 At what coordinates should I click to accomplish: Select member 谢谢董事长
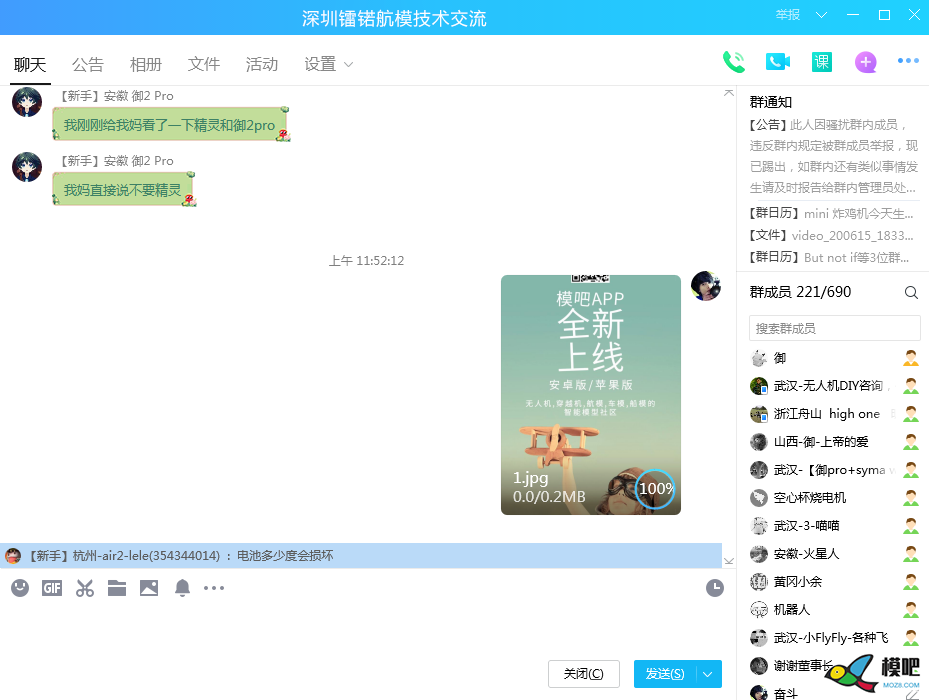(803, 666)
